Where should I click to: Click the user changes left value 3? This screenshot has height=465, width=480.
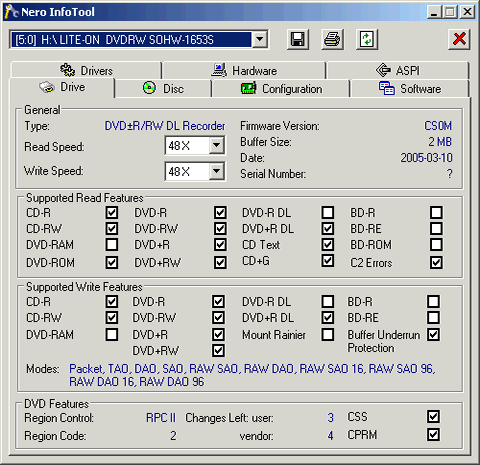(x=330, y=418)
